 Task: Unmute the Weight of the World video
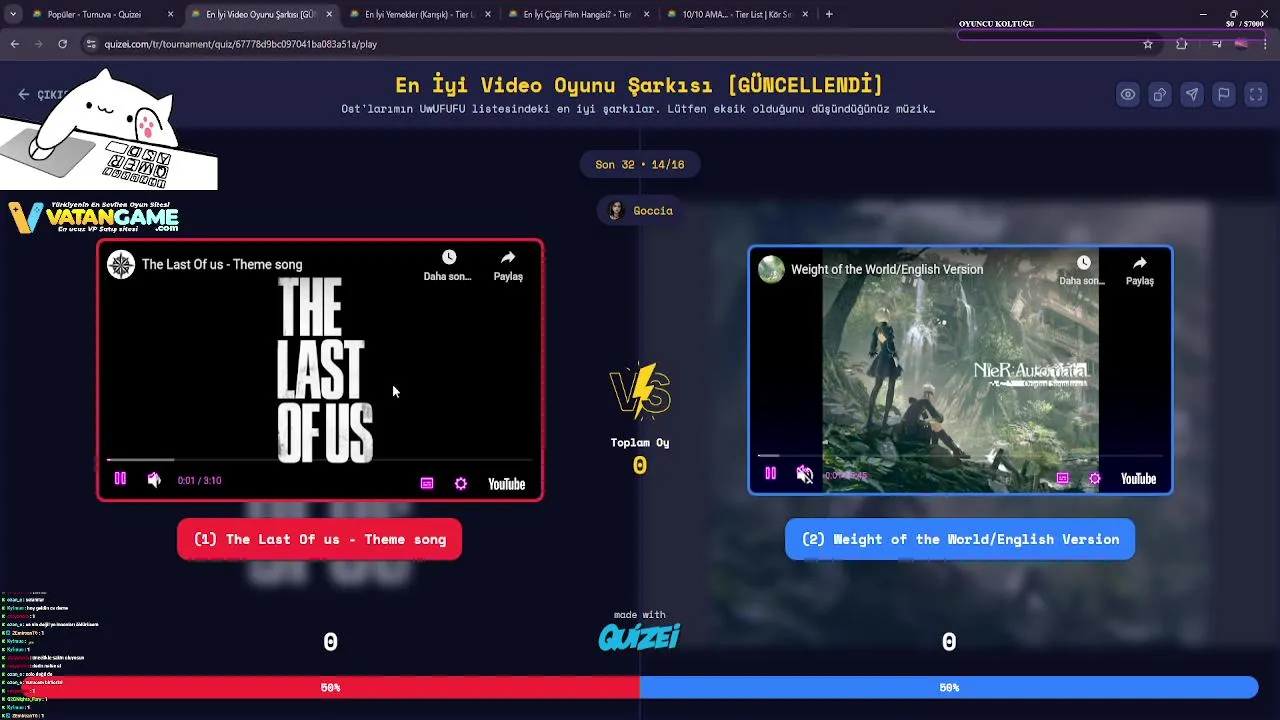click(804, 474)
